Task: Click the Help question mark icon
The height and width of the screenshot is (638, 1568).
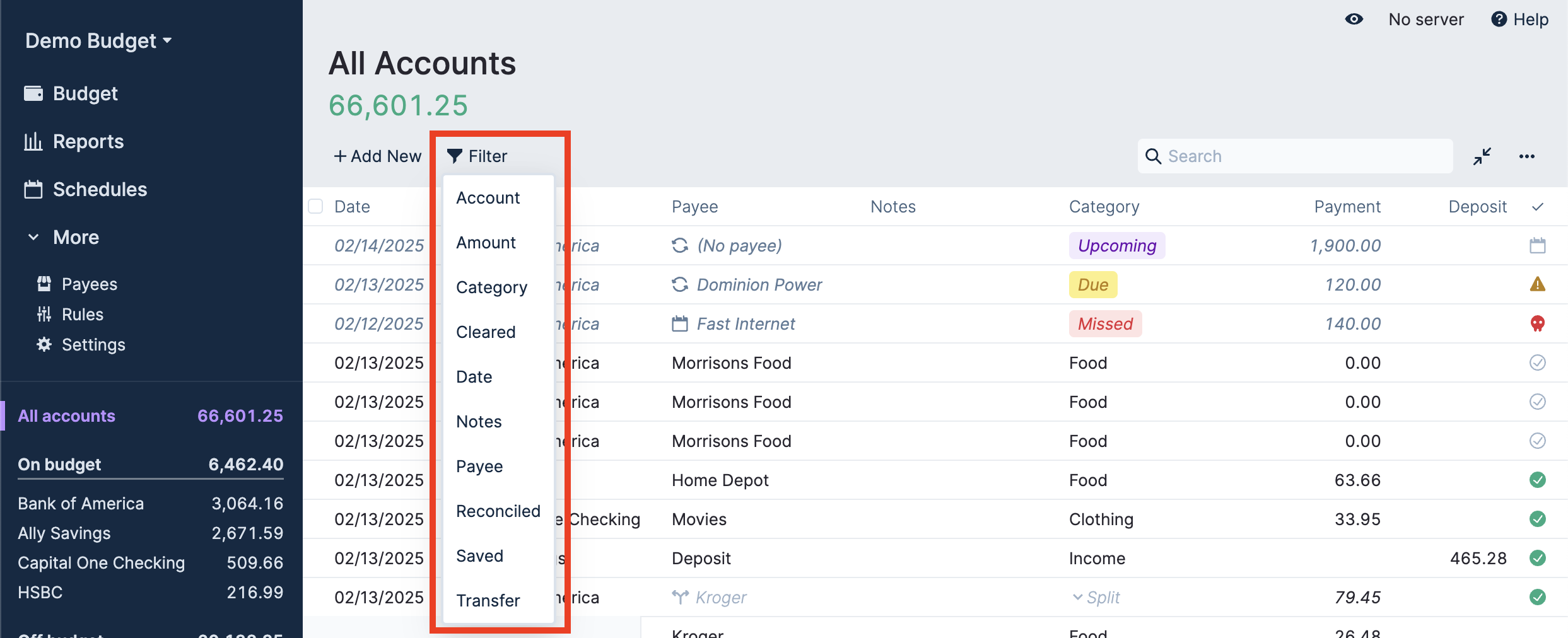Action: [1499, 20]
